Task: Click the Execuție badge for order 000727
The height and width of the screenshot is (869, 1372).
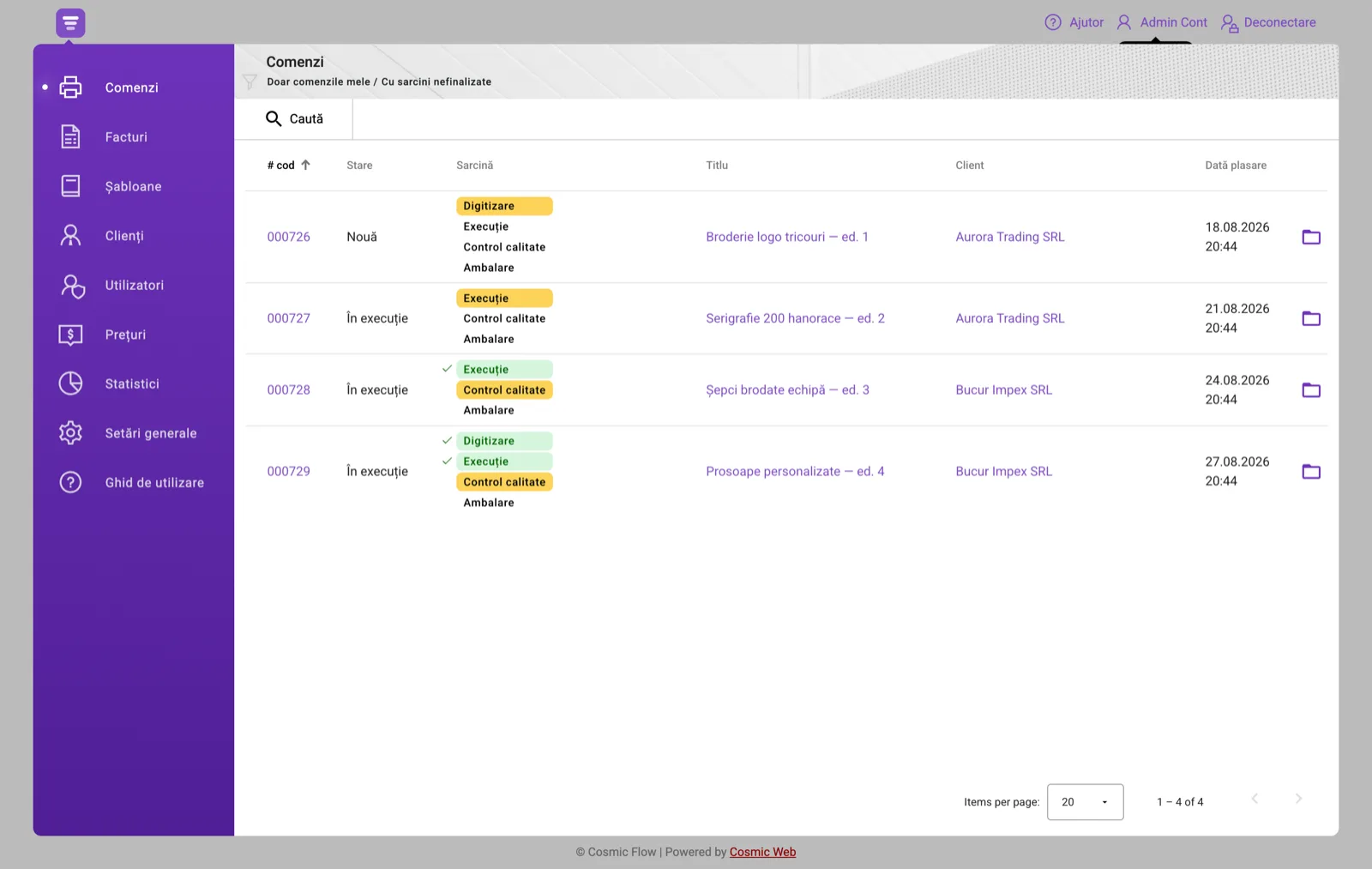Action: 504,298
